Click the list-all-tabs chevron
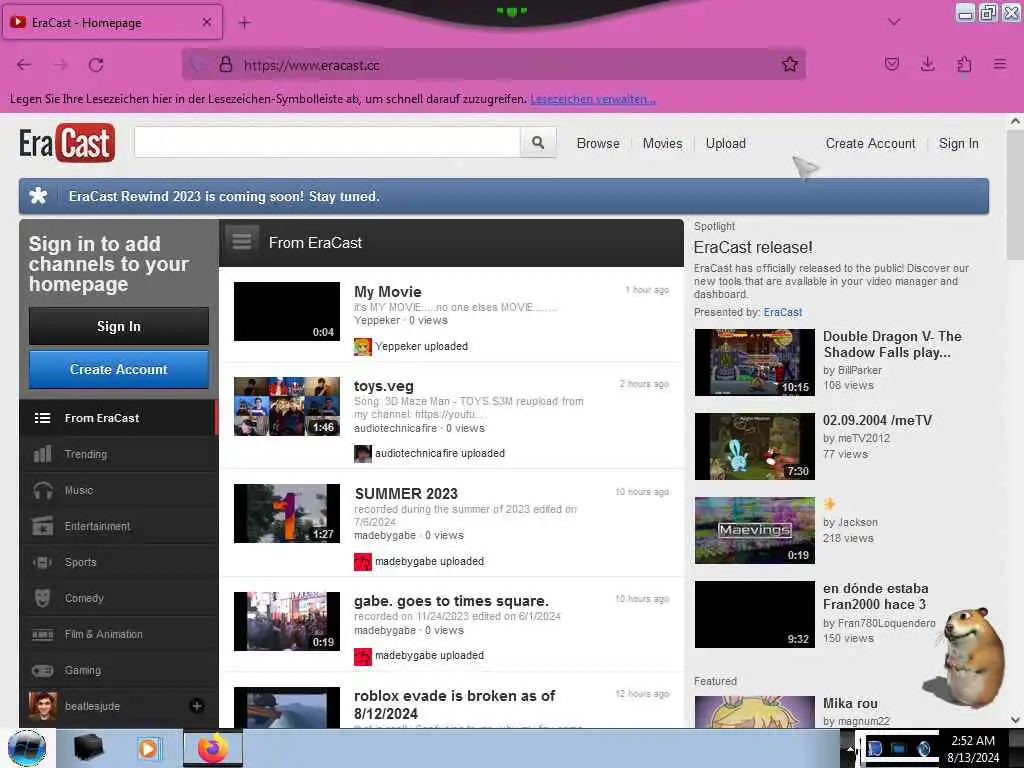 (x=894, y=22)
